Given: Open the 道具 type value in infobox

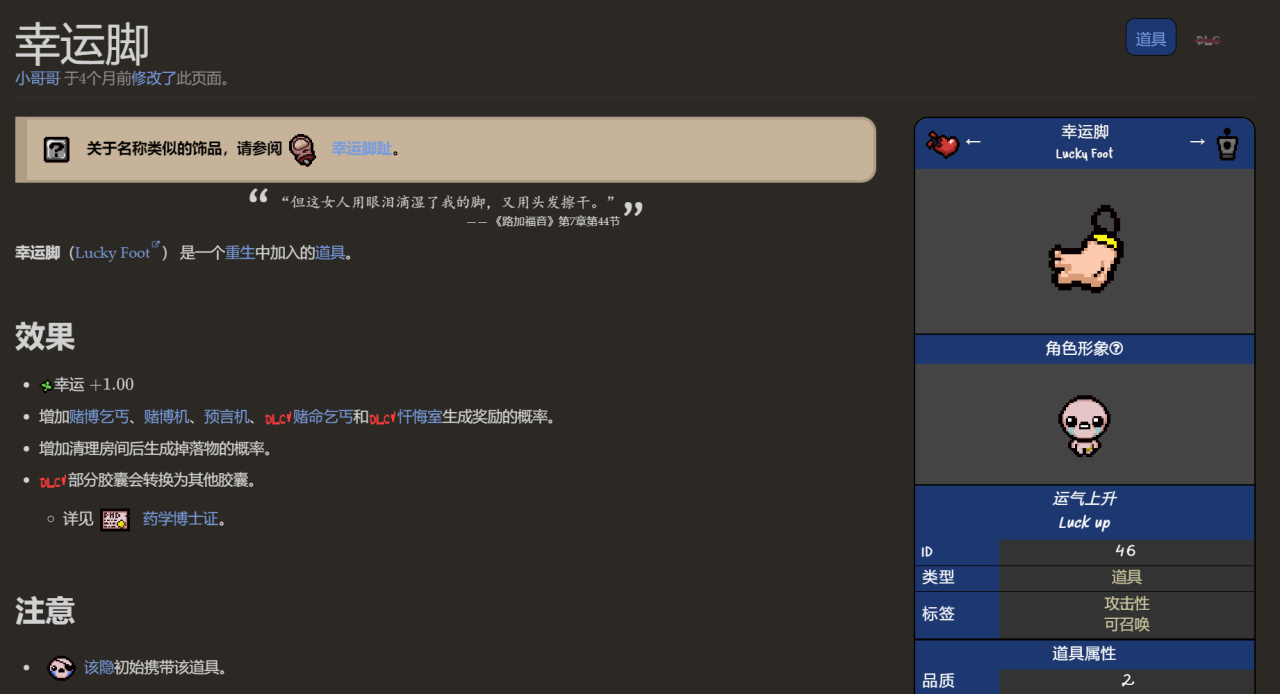Looking at the screenshot, I should (x=1126, y=577).
